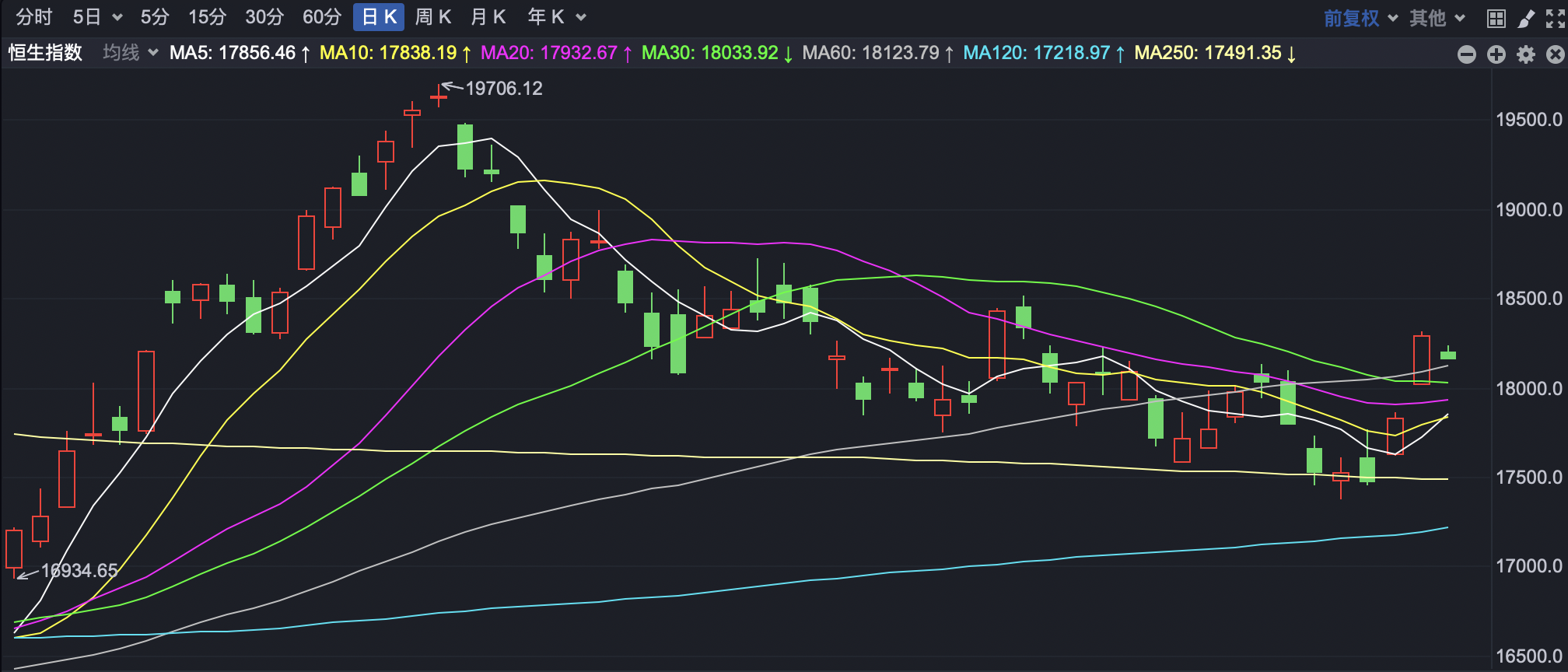The height and width of the screenshot is (672, 1568).
Task: Click the MA10: 17838.19 indicator value
Action: click(x=396, y=53)
